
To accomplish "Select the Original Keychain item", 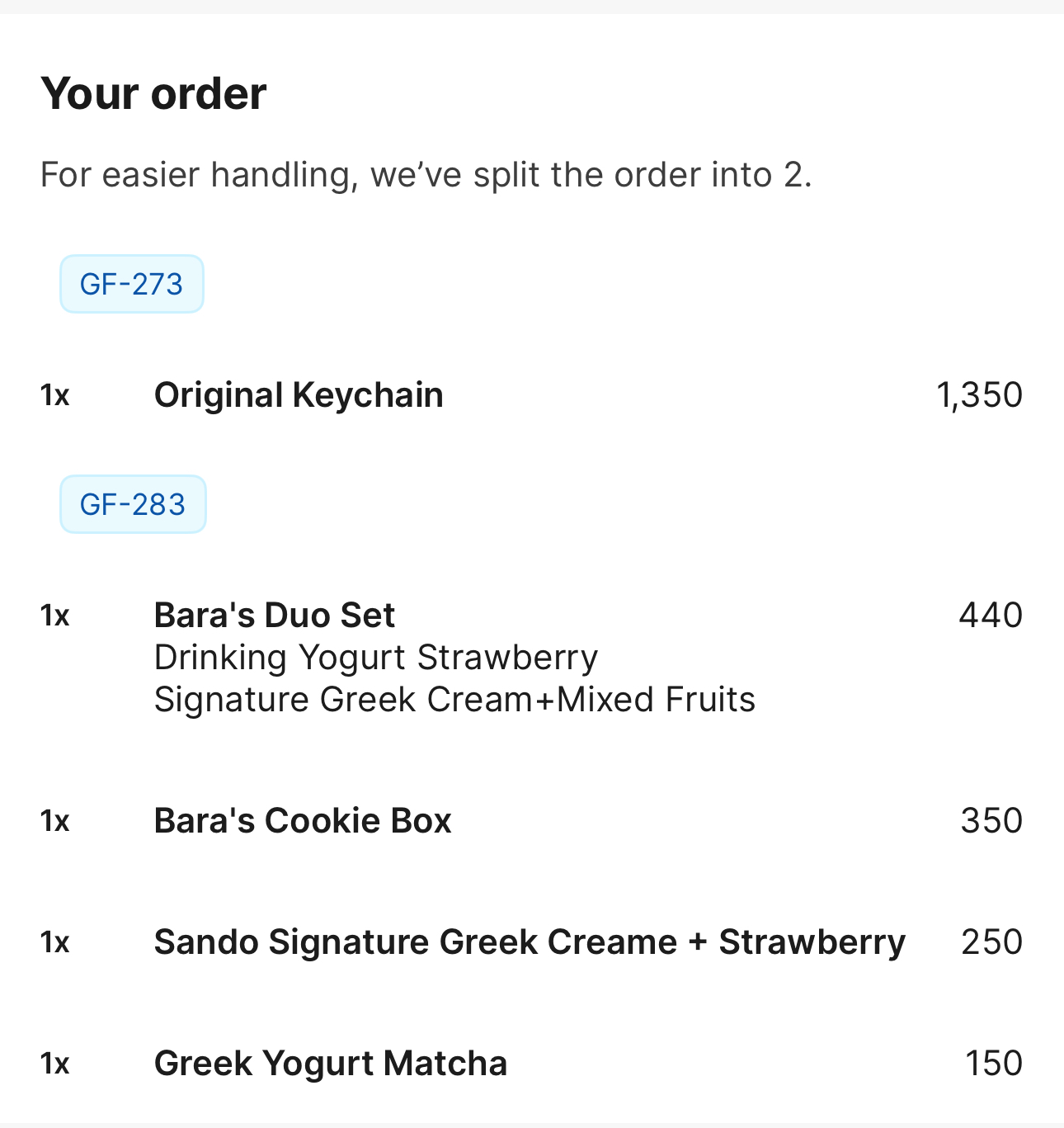I will pos(299,395).
